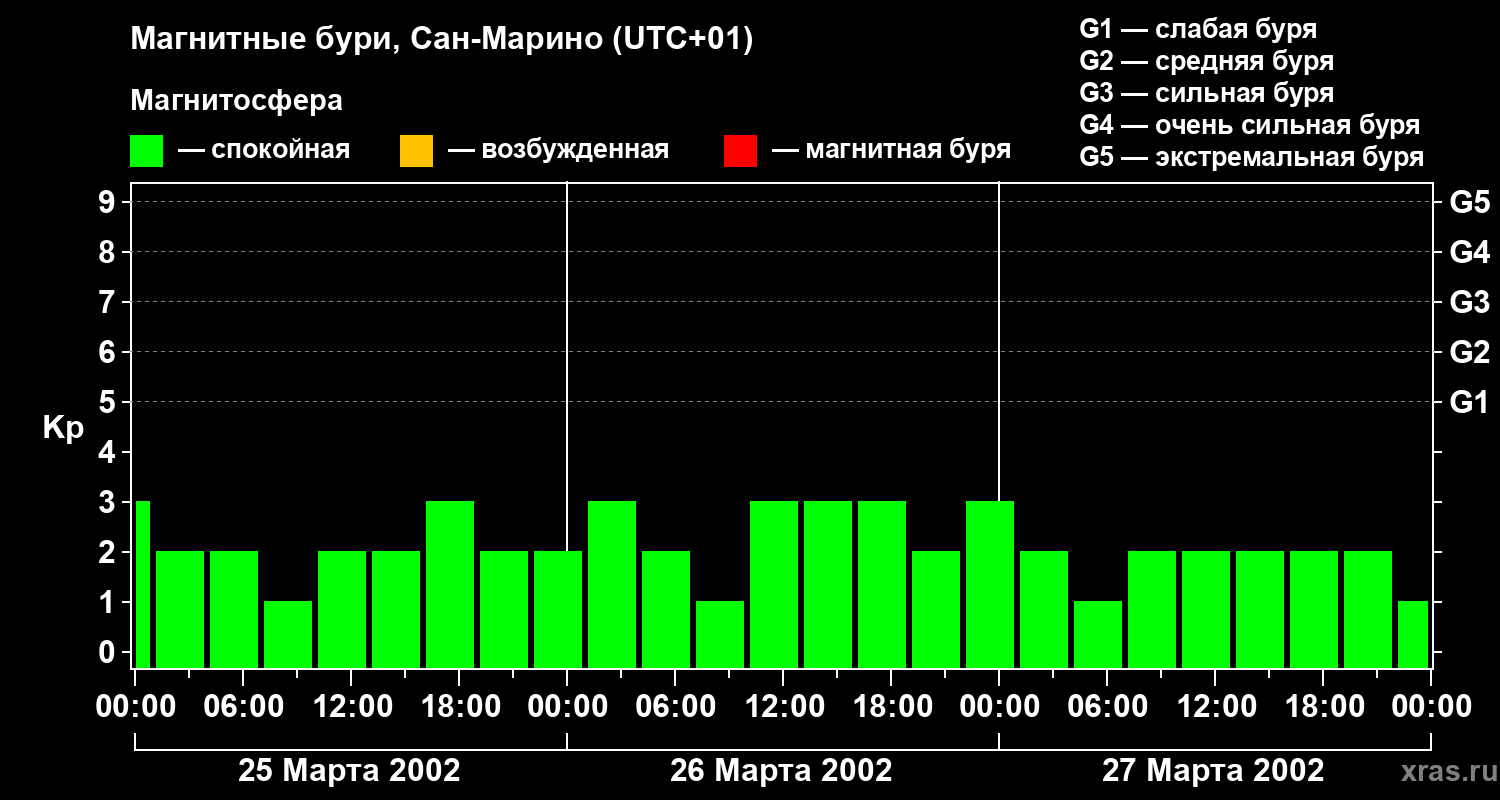The width and height of the screenshot is (1500, 800).
Task: Click the green 'спокойная' legend swatch
Action: click(146, 151)
